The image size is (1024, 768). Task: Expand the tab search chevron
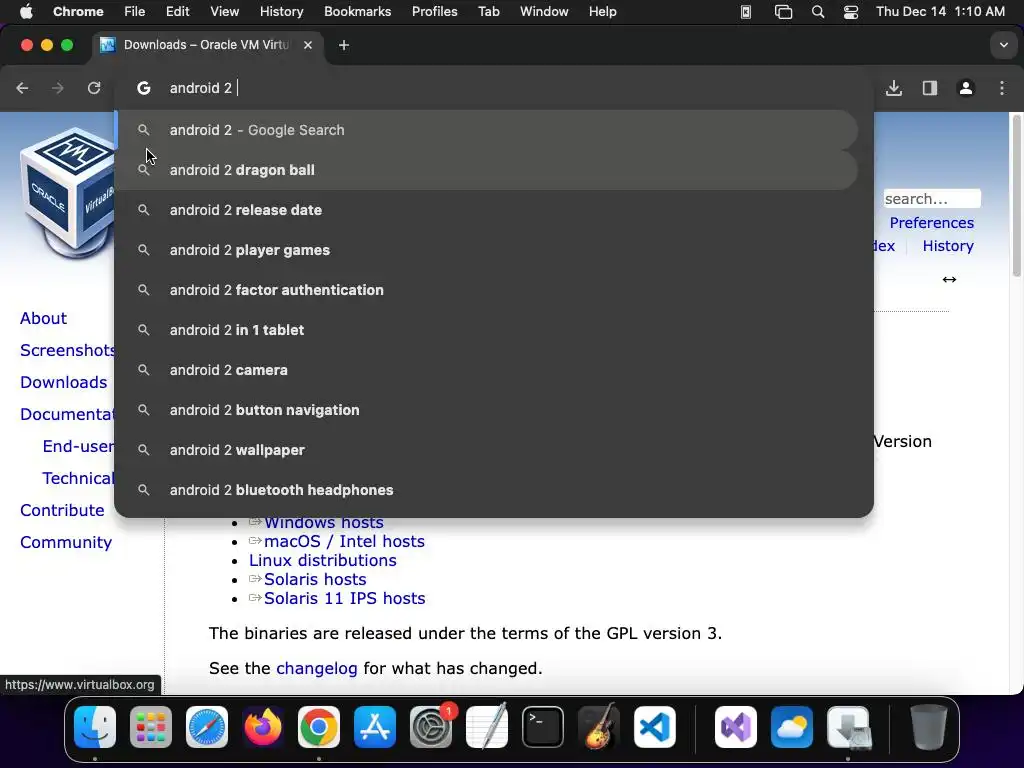pyautogui.click(x=1004, y=45)
